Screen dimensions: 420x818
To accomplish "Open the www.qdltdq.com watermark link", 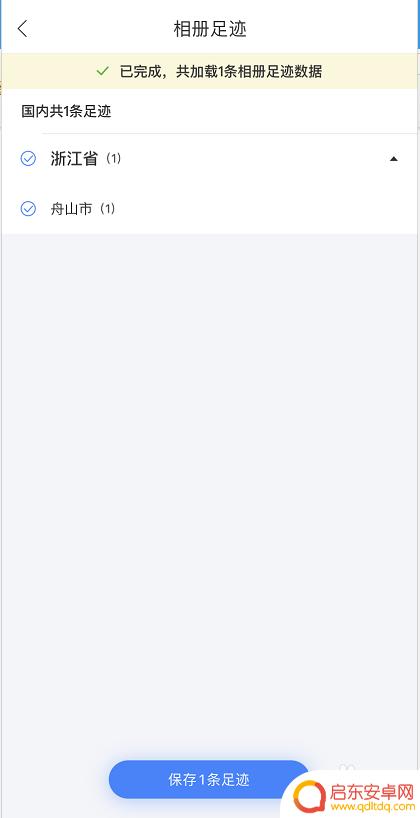I will (x=371, y=805).
